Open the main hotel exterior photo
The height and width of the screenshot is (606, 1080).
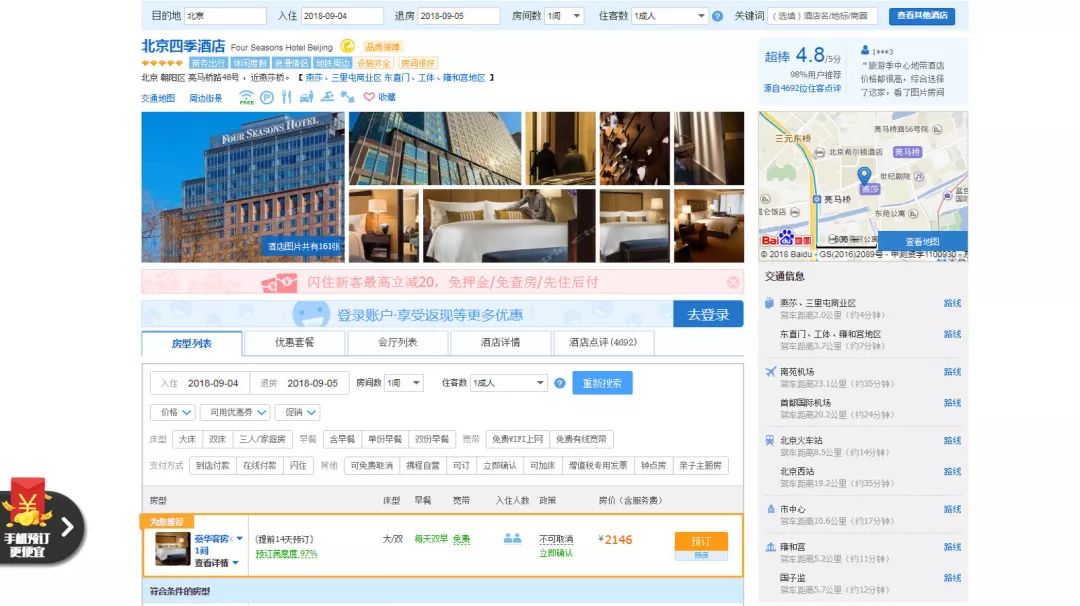tap(243, 187)
